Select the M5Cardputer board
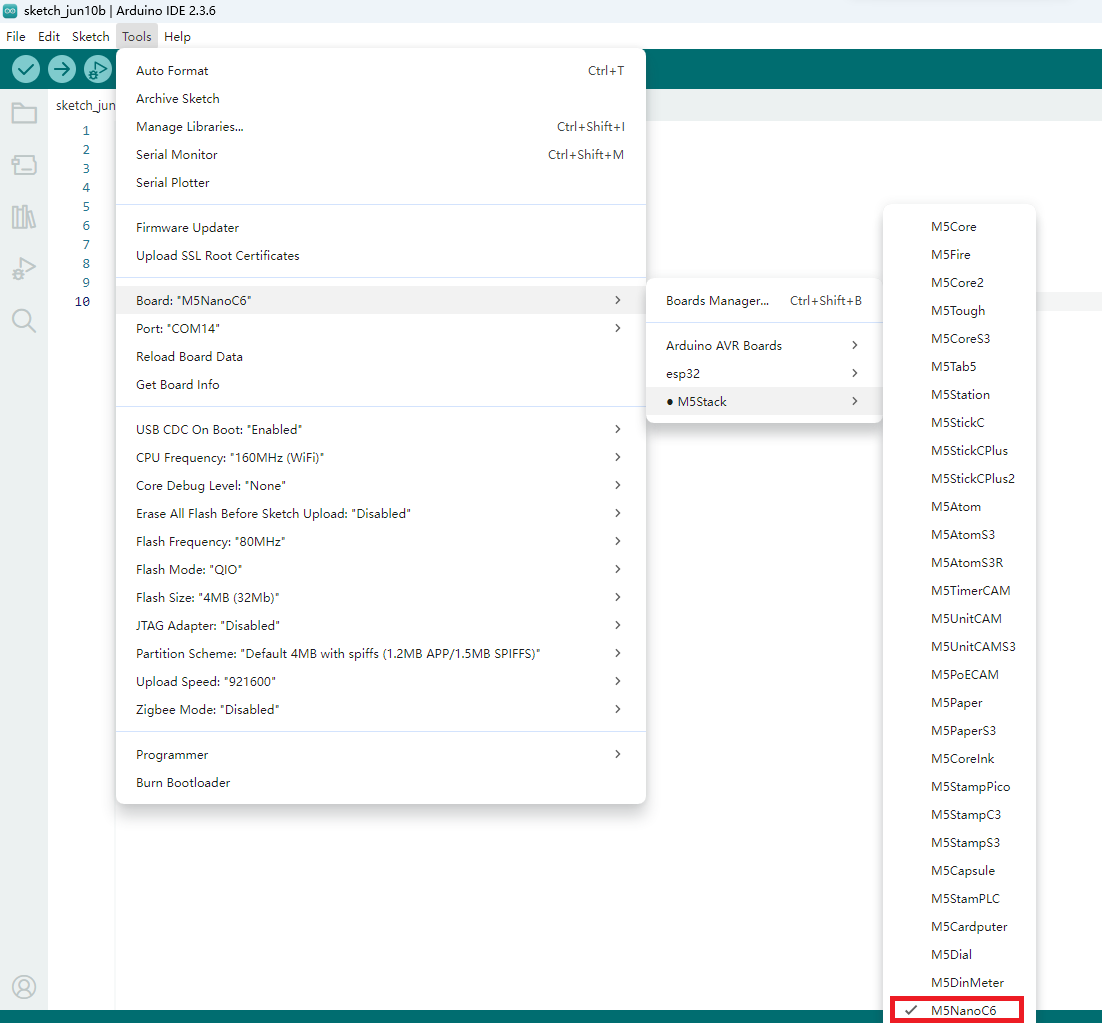1102x1023 pixels. point(959,927)
